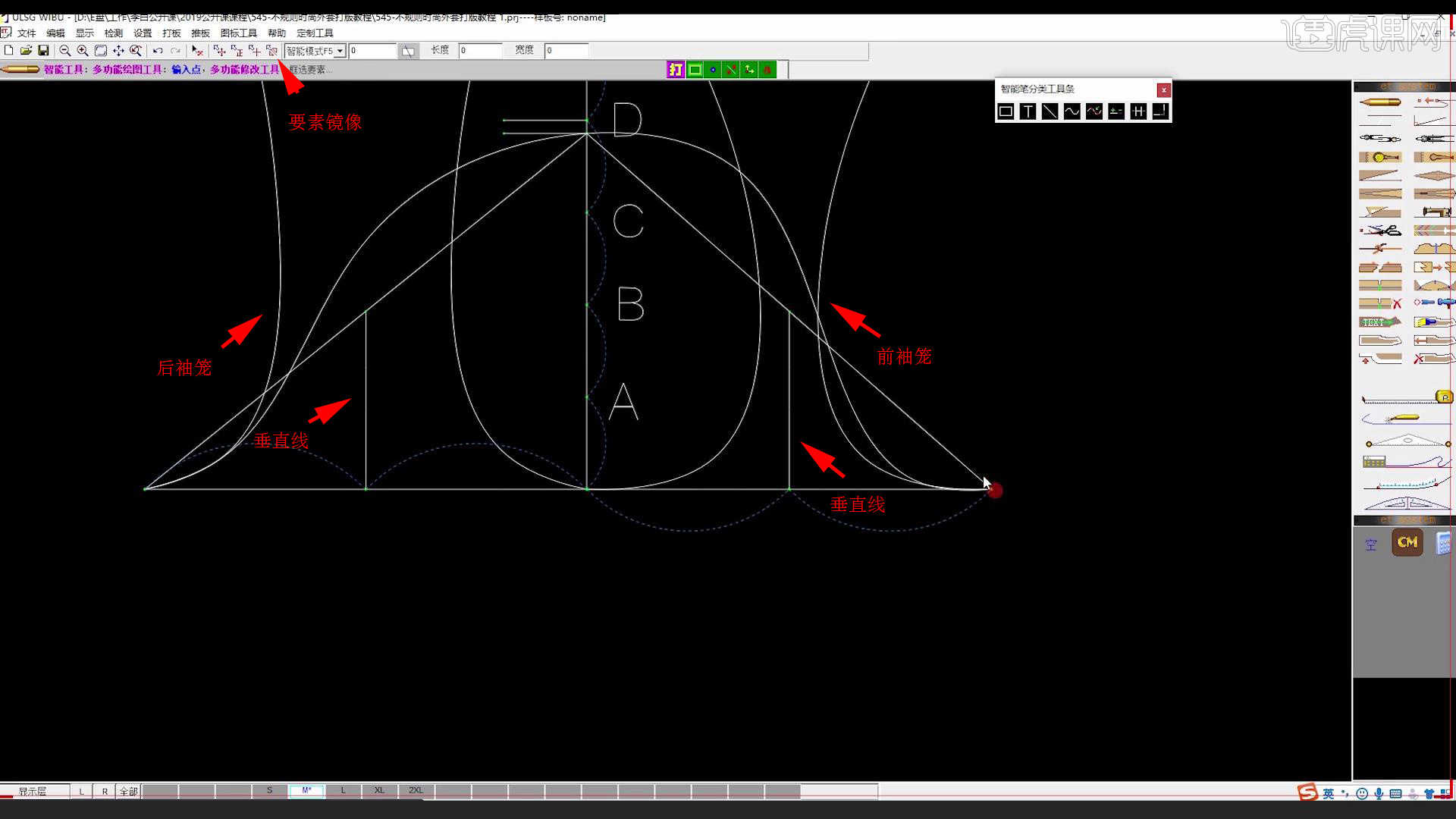The width and height of the screenshot is (1456, 819).
Task: Select the T-shape tool in smart pen toolbar
Action: pyautogui.click(x=1028, y=111)
